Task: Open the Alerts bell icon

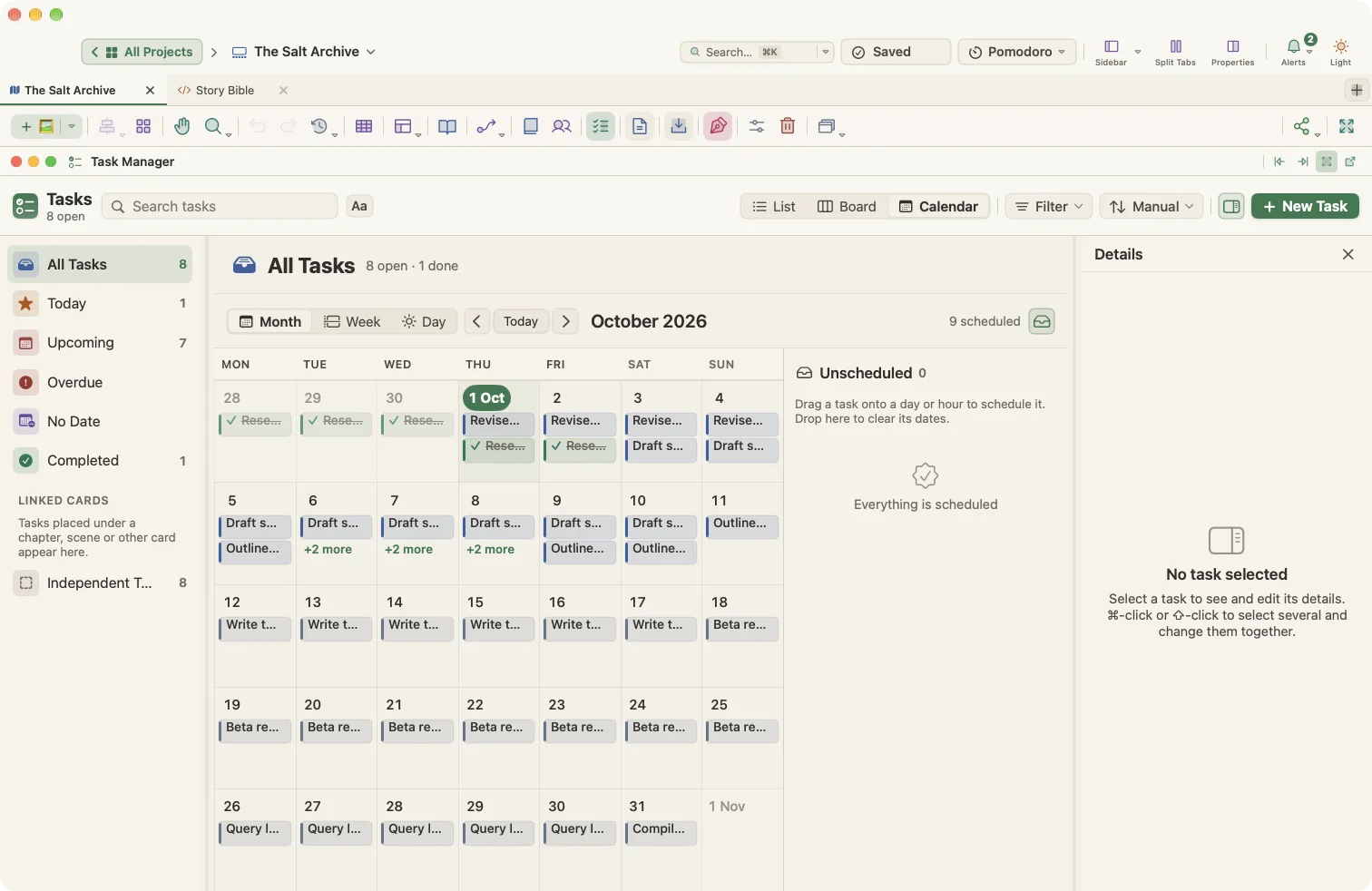Action: coord(1294,51)
